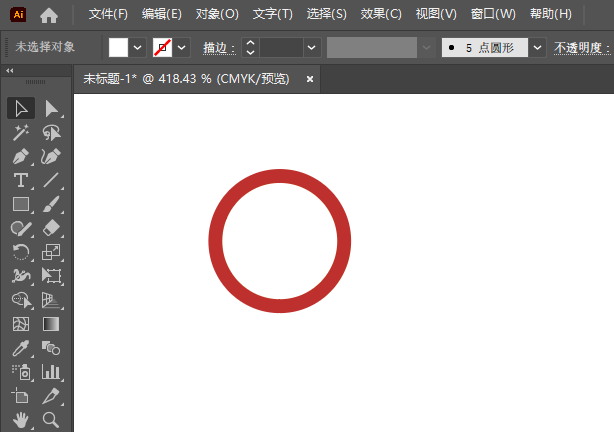
Task: Expand the fill color dropdown arrow
Action: tap(137, 48)
